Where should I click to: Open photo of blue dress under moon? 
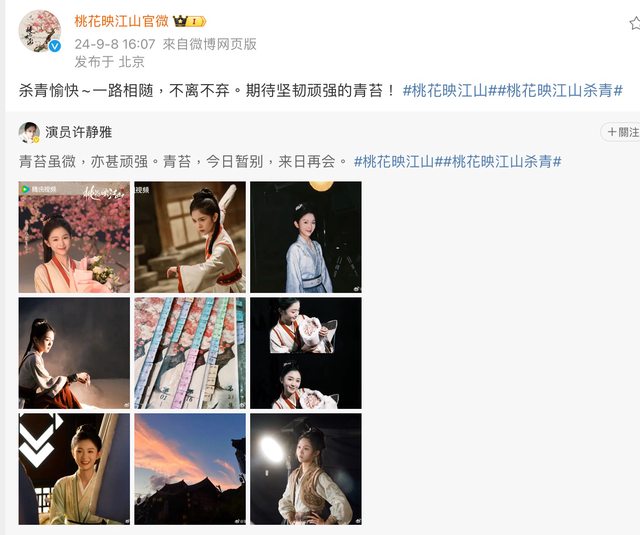tap(306, 237)
